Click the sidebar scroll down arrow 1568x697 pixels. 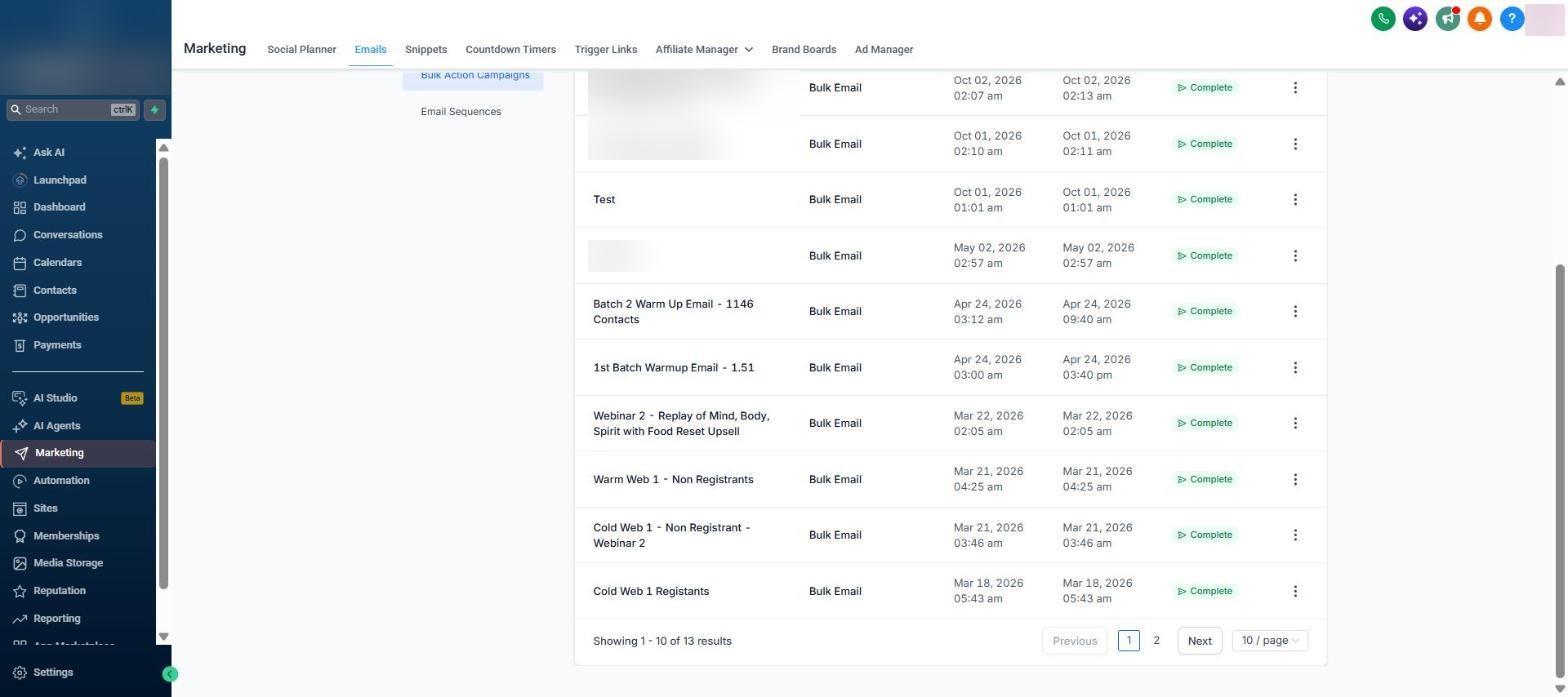click(164, 637)
